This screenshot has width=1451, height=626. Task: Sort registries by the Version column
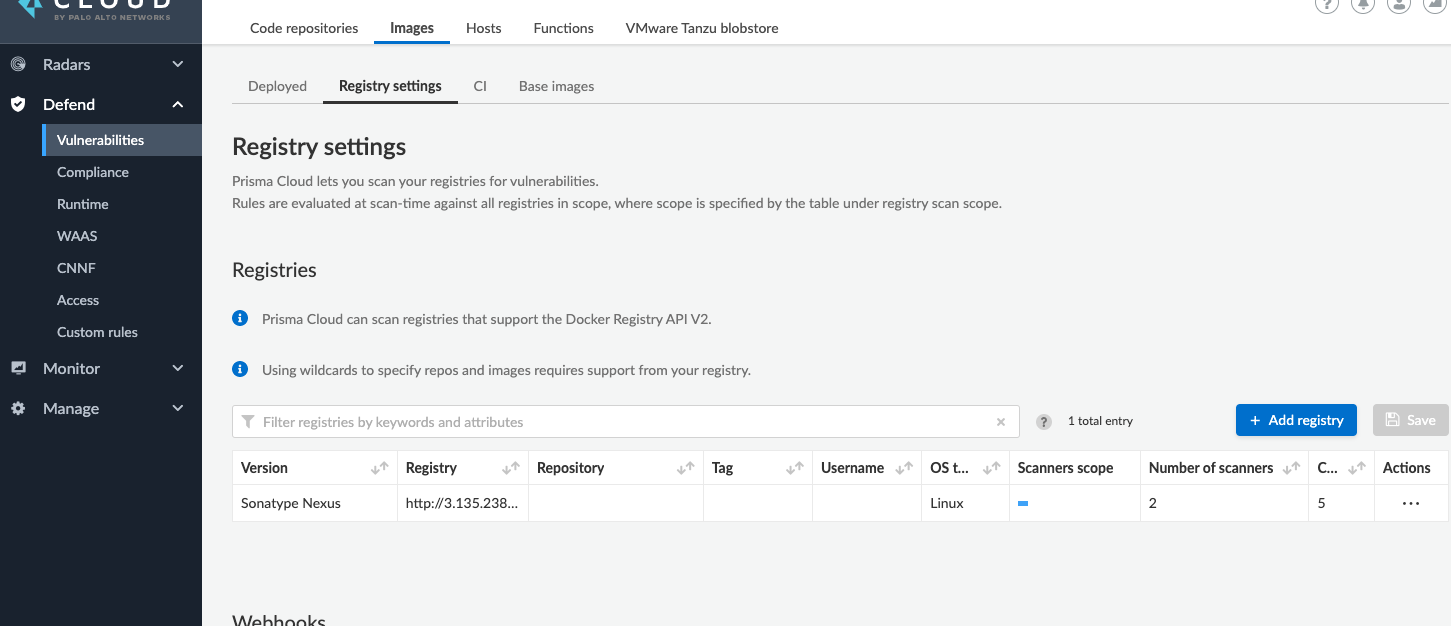point(379,468)
